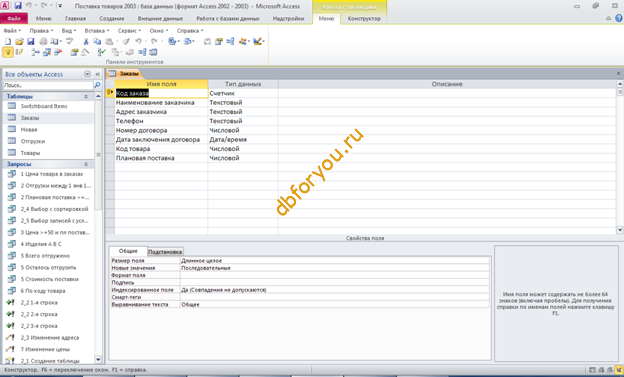Collapse the navigation pane with the double chevron
Viewport: 624px width, 377px height.
pyautogui.click(x=98, y=74)
